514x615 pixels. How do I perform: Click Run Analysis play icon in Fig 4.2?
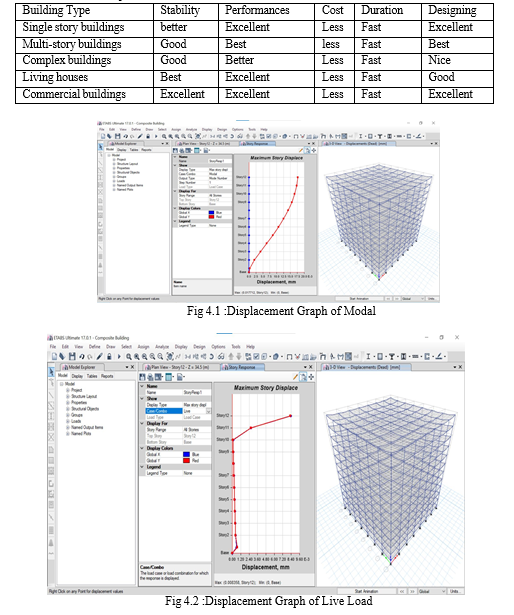(119, 357)
